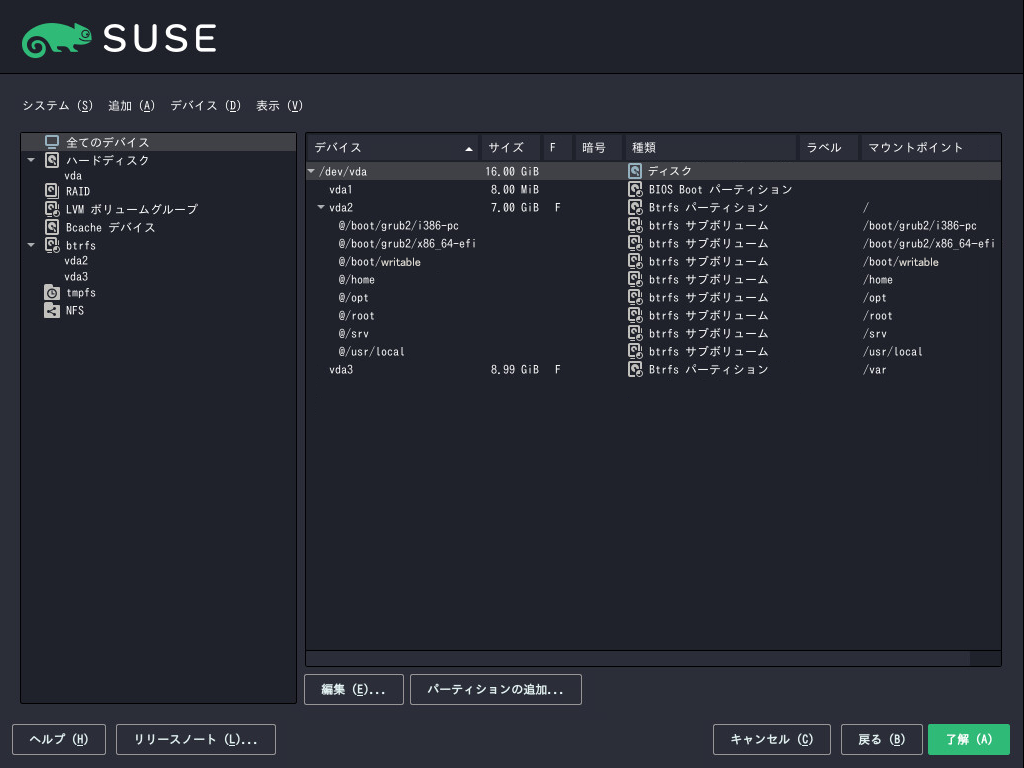This screenshot has width=1024, height=768.
Task: Click the RAID icon in sidebar
Action: point(52,191)
